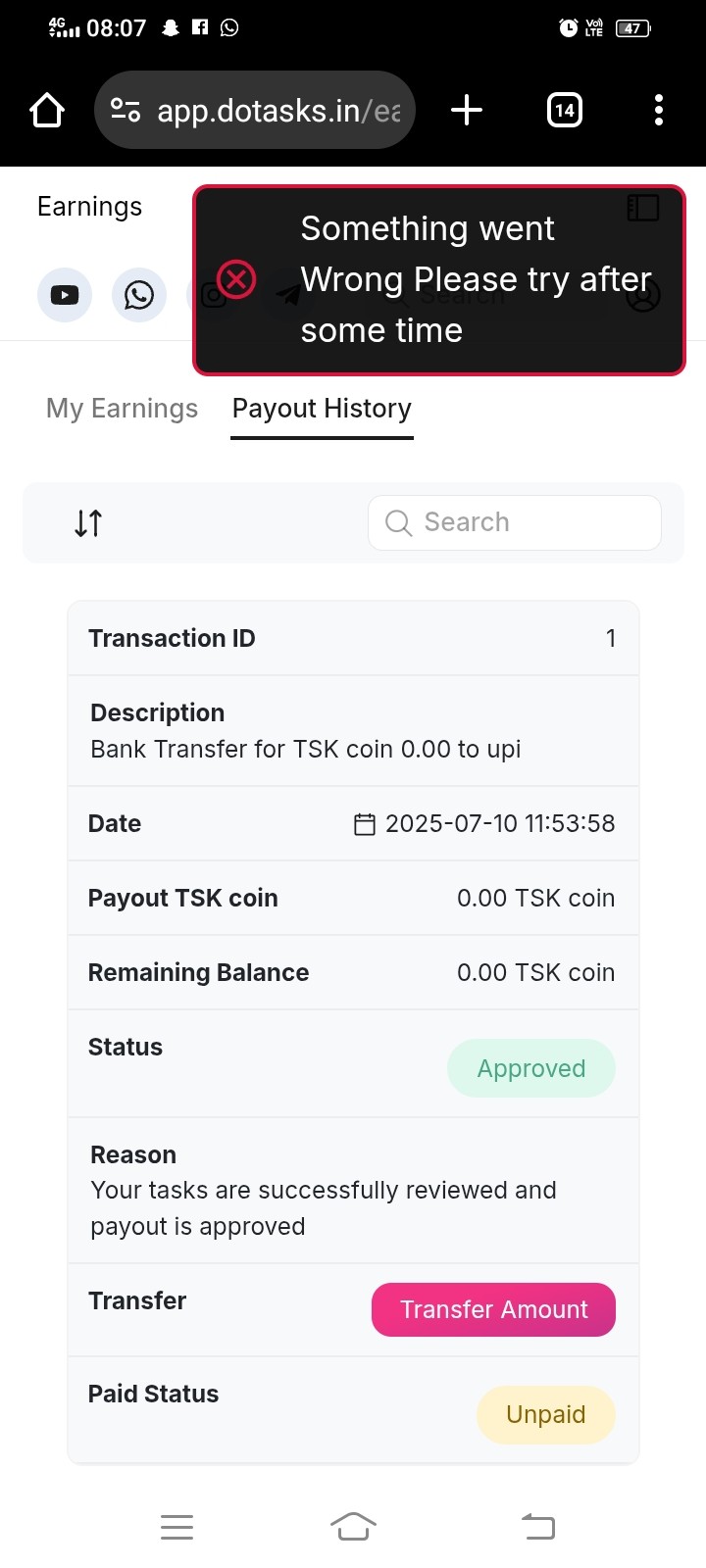Click the YouTube icon
The image size is (706, 1568).
point(65,295)
